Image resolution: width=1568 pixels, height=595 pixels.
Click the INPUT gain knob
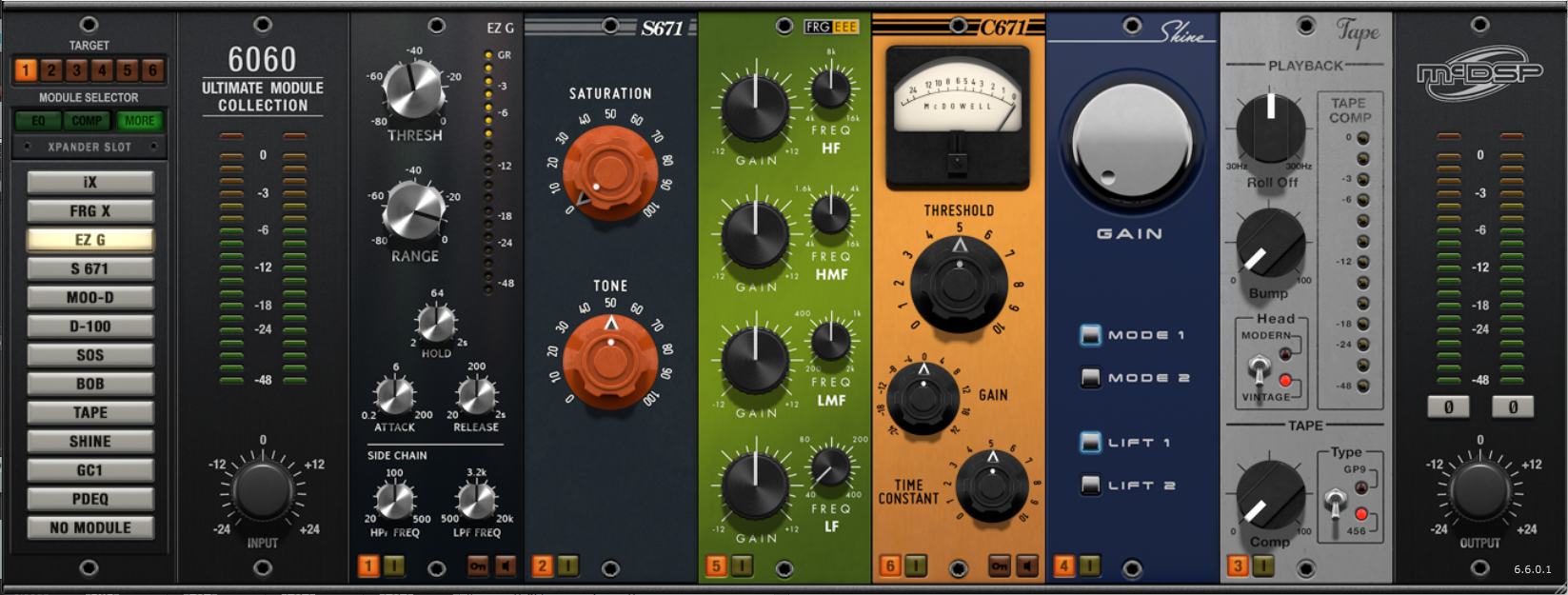pos(263,491)
